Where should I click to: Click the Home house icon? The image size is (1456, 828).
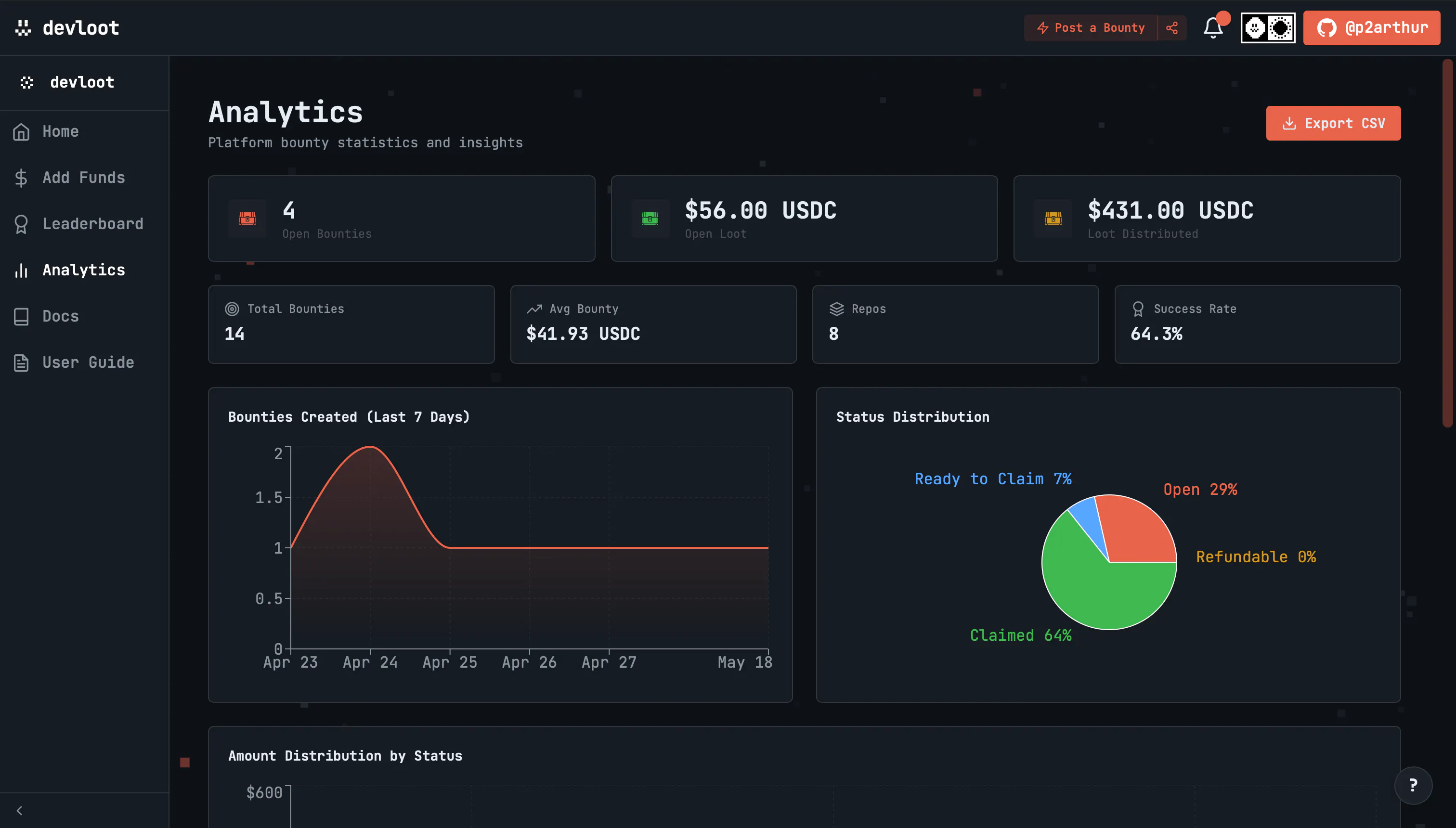(21, 131)
